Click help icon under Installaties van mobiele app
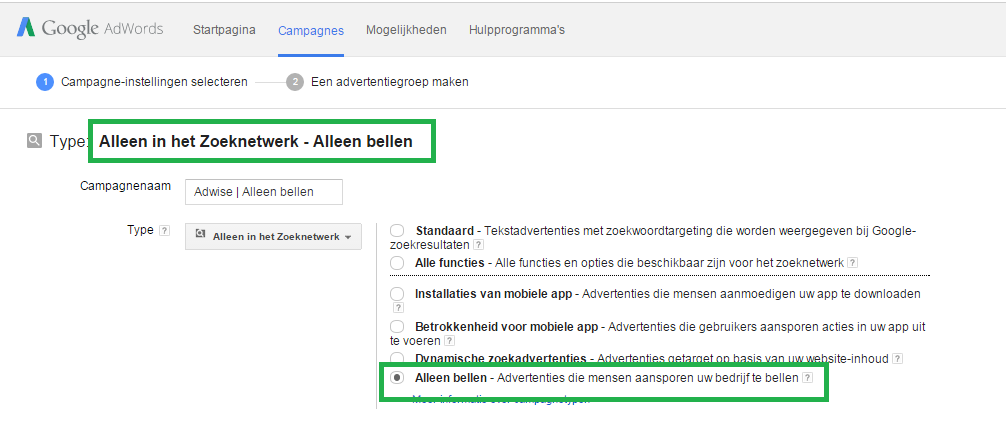The width and height of the screenshot is (1006, 426). point(397,308)
